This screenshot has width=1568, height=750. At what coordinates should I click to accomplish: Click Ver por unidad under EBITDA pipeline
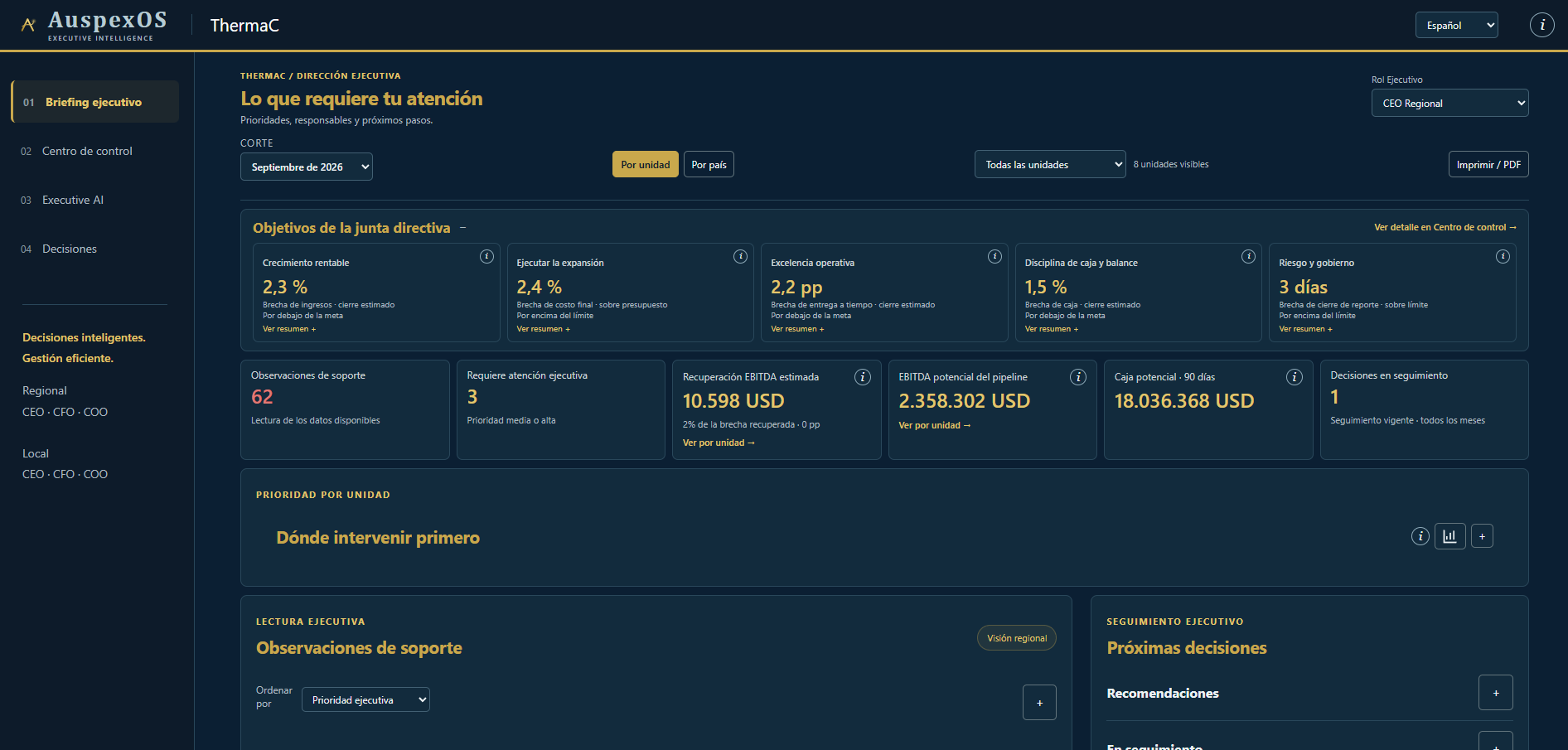[934, 425]
